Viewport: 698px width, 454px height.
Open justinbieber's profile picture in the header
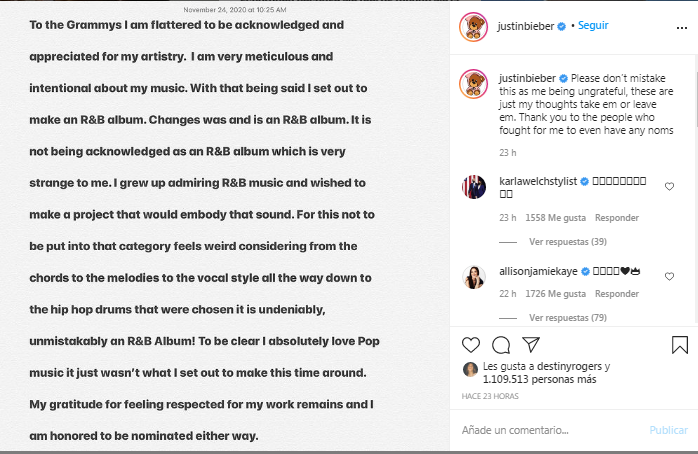473,27
